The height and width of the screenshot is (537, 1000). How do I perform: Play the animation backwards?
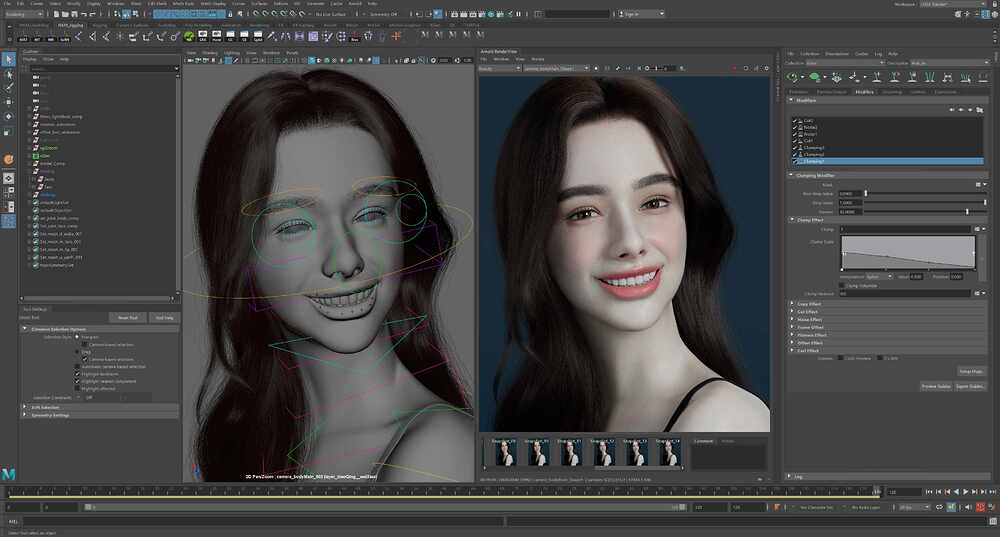point(956,492)
